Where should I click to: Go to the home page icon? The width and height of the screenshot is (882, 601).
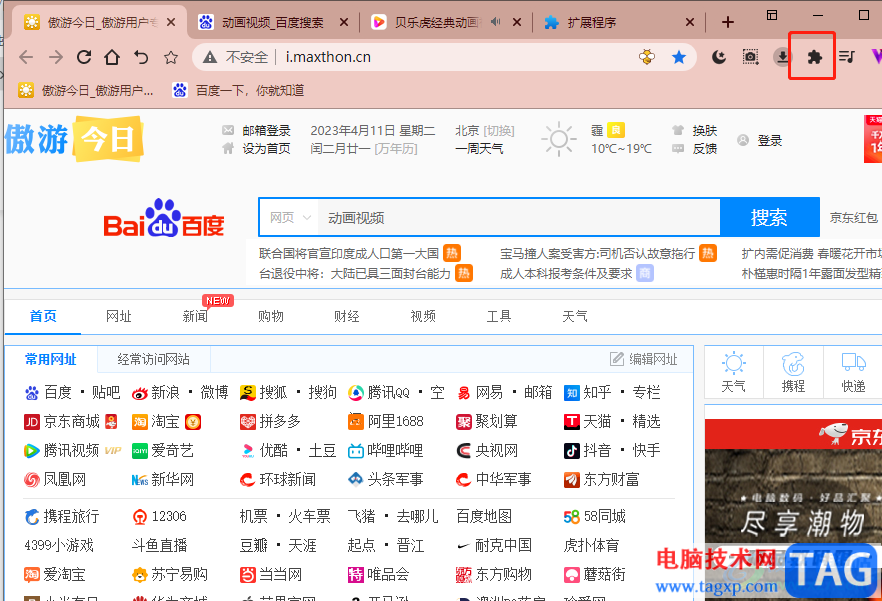(112, 57)
